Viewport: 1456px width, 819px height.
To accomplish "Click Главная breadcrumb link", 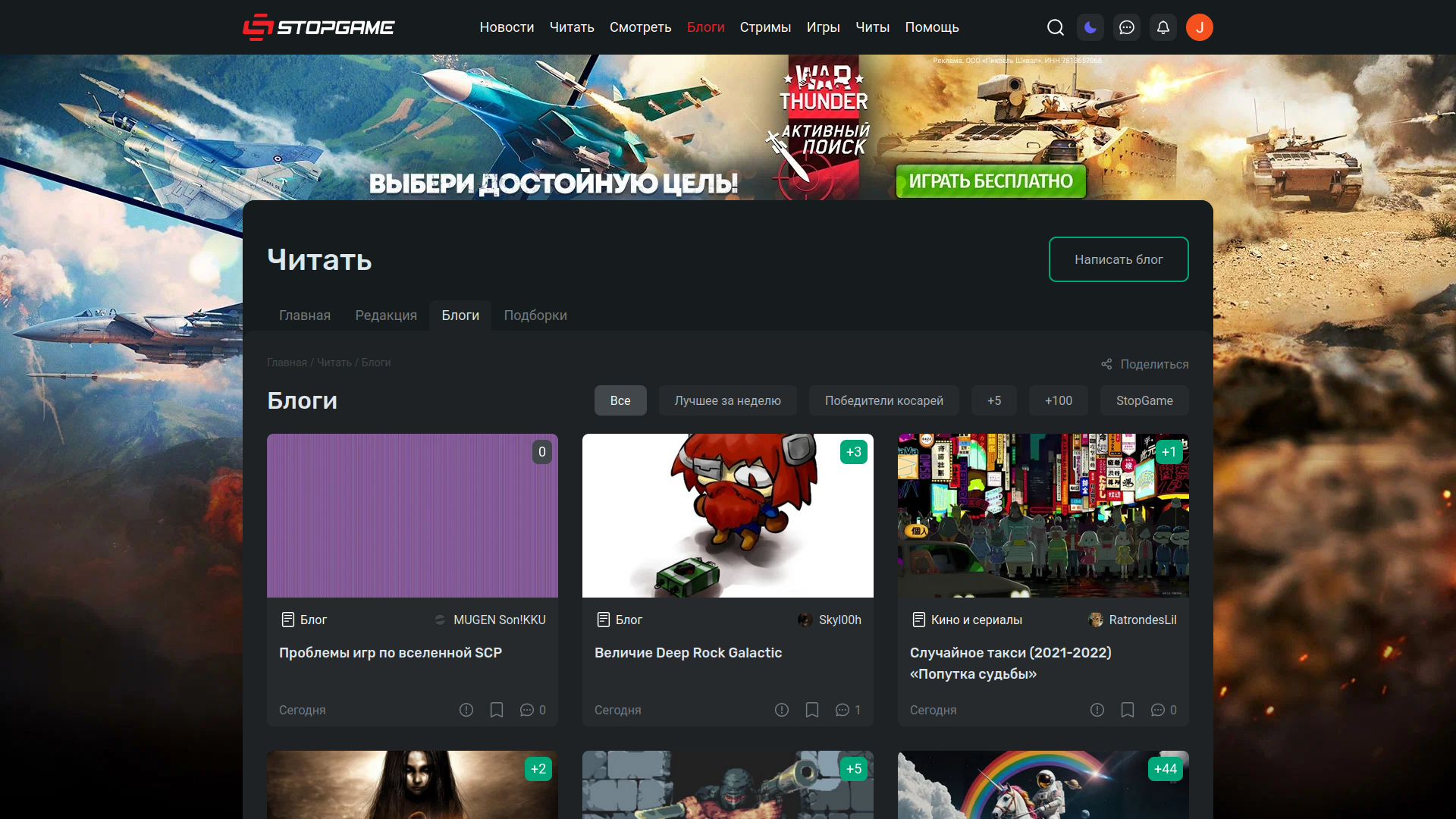I will tap(287, 362).
